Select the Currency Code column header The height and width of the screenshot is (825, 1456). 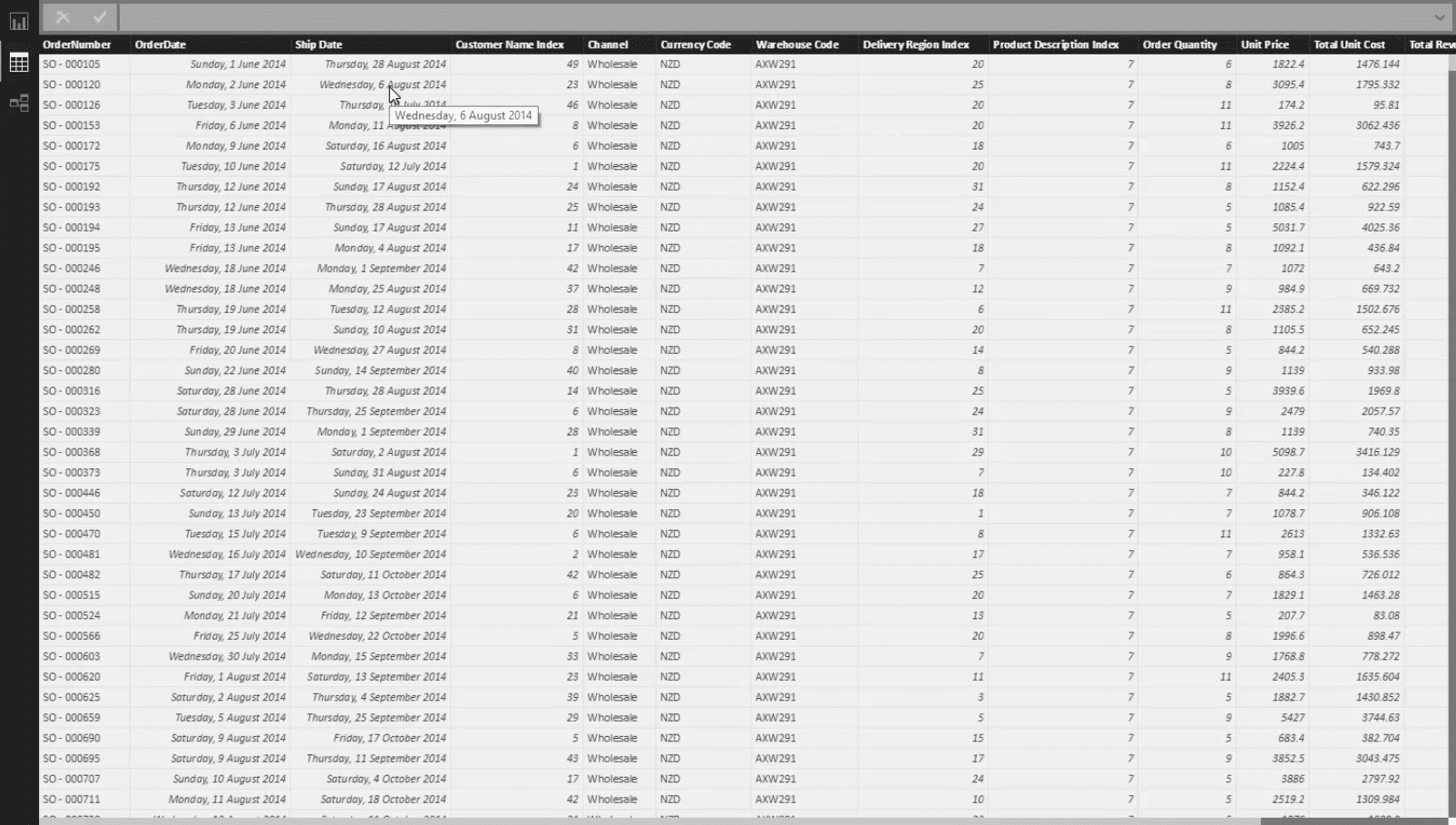click(696, 44)
